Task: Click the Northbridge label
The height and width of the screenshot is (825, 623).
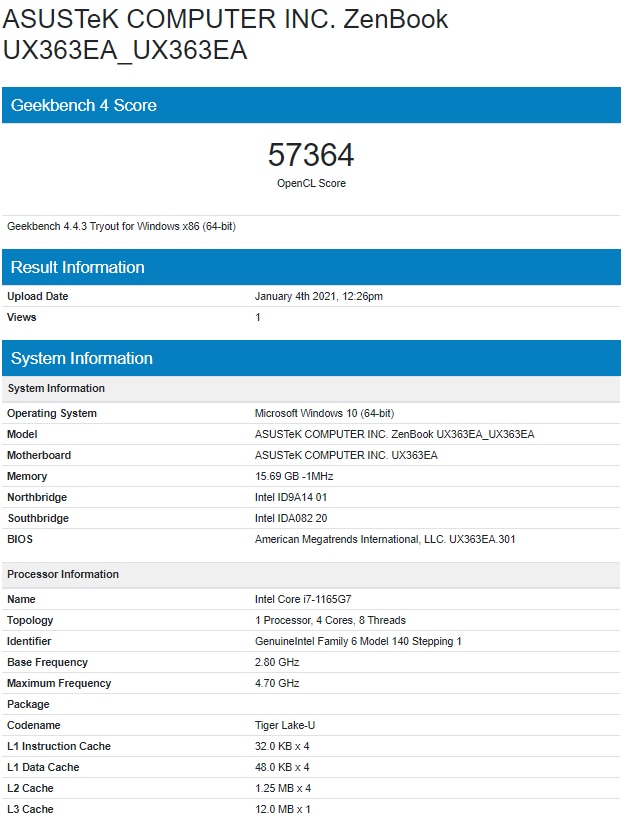Action: tap(37, 497)
